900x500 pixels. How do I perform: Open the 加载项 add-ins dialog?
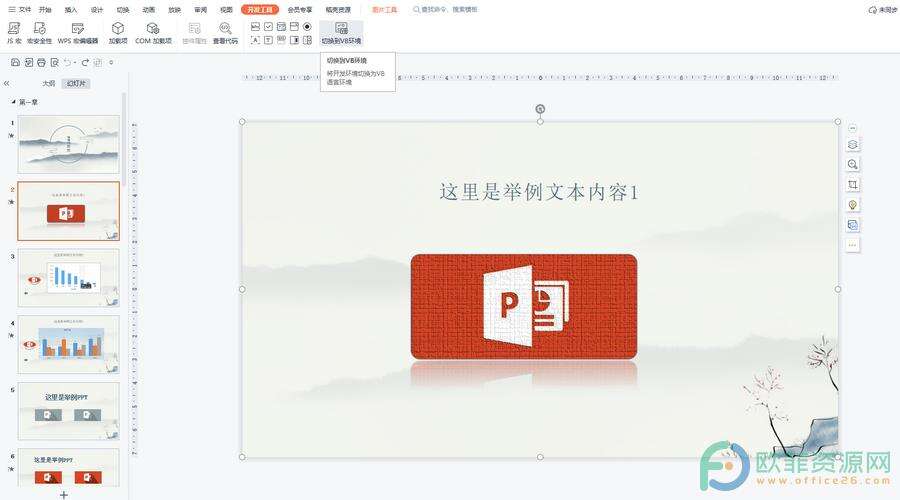coord(118,33)
